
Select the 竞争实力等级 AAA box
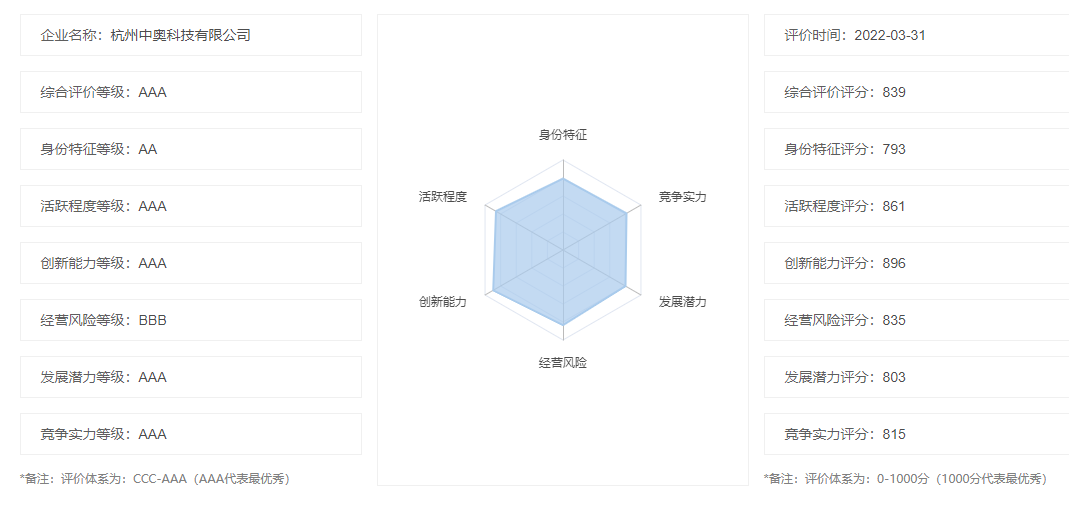coord(191,434)
